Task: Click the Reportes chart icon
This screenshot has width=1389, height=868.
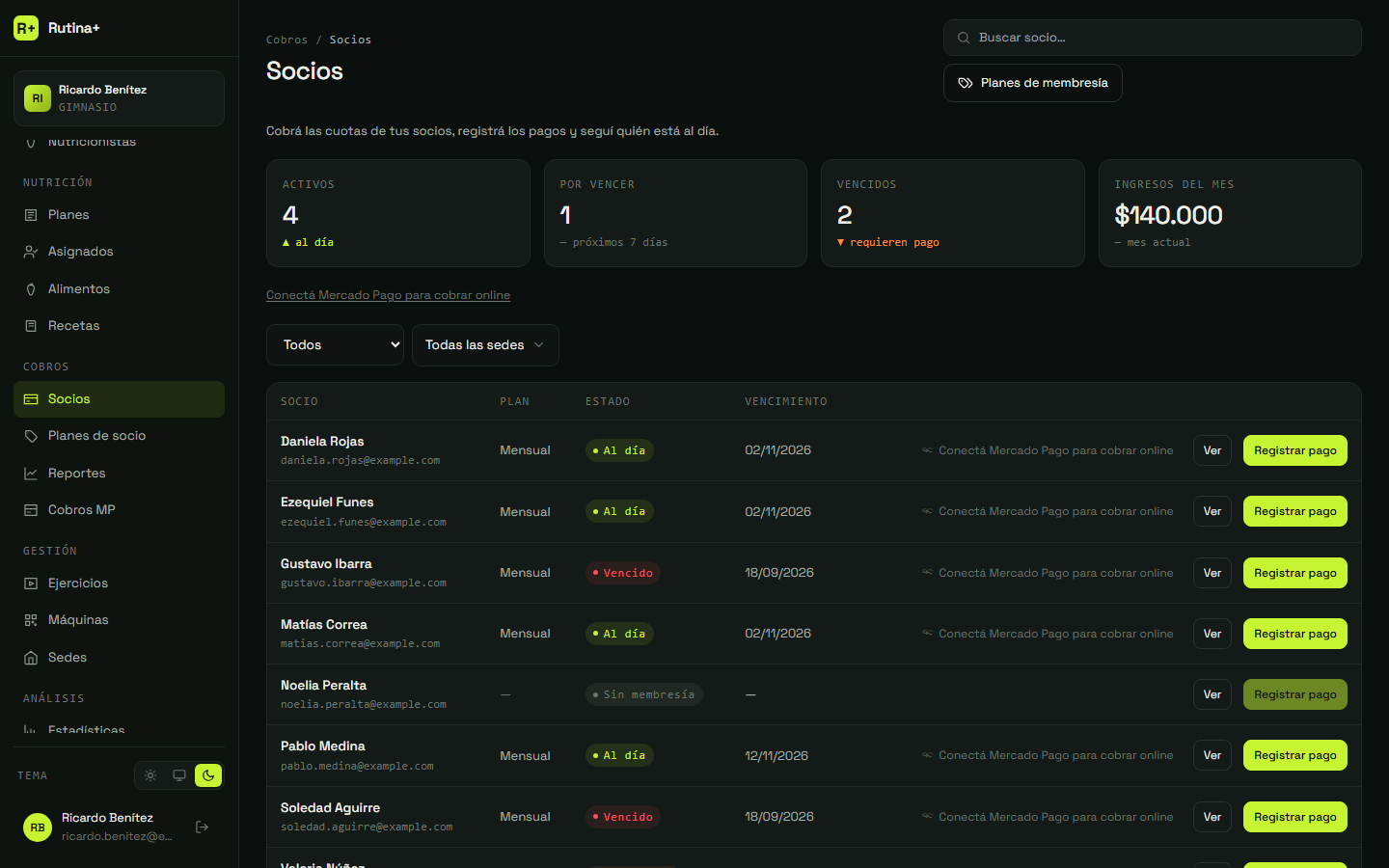Action: pyautogui.click(x=31, y=474)
